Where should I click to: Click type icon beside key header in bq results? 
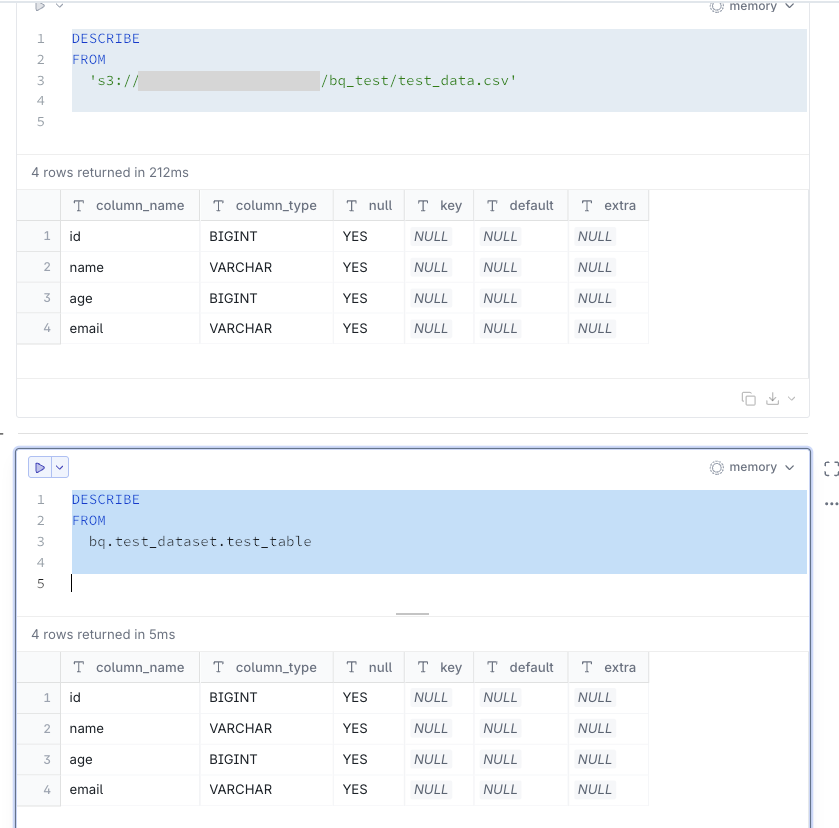tap(423, 667)
